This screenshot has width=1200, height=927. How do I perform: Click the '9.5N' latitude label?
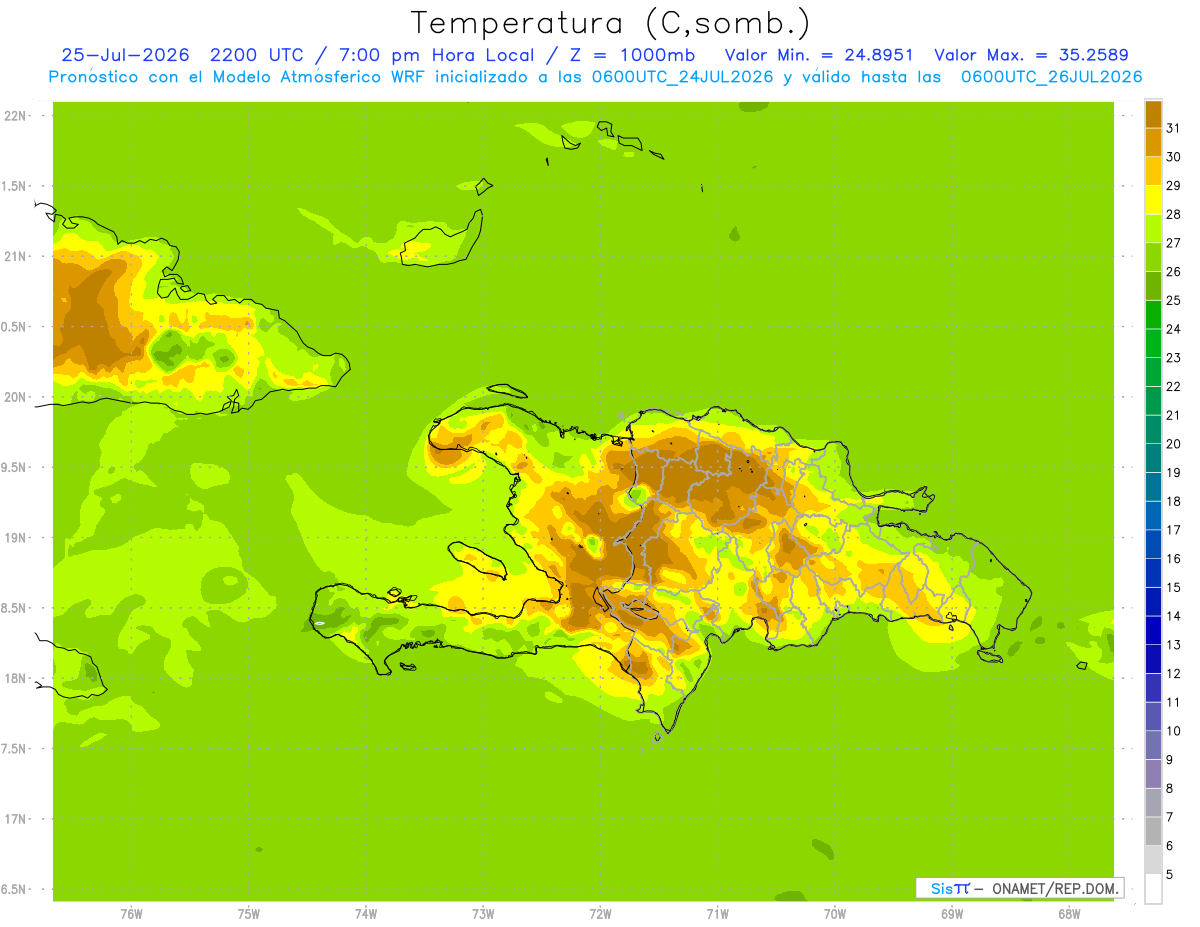click(15, 468)
